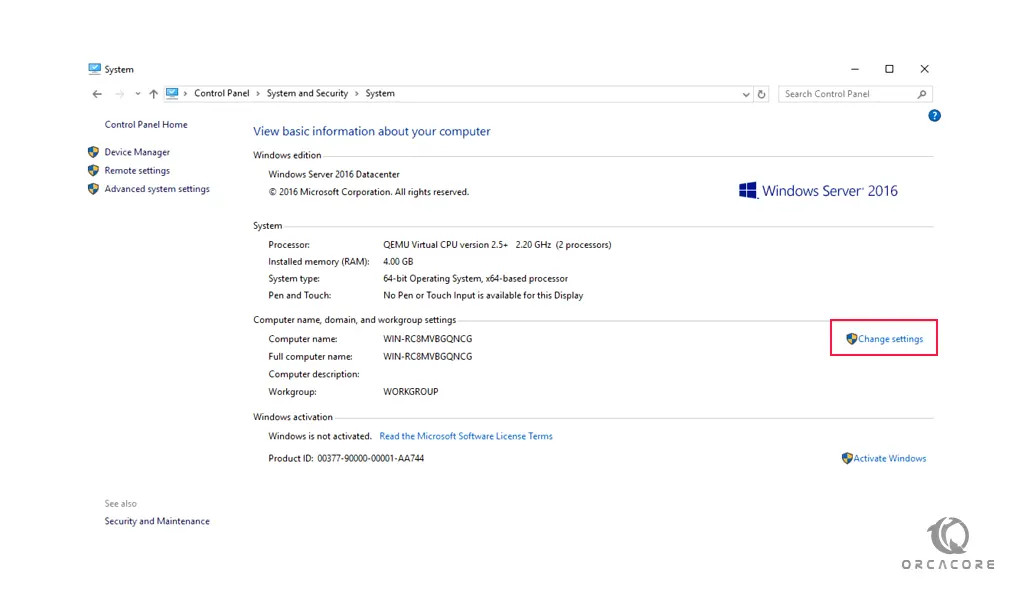
Task: Open Device Manager link
Action: (x=137, y=152)
